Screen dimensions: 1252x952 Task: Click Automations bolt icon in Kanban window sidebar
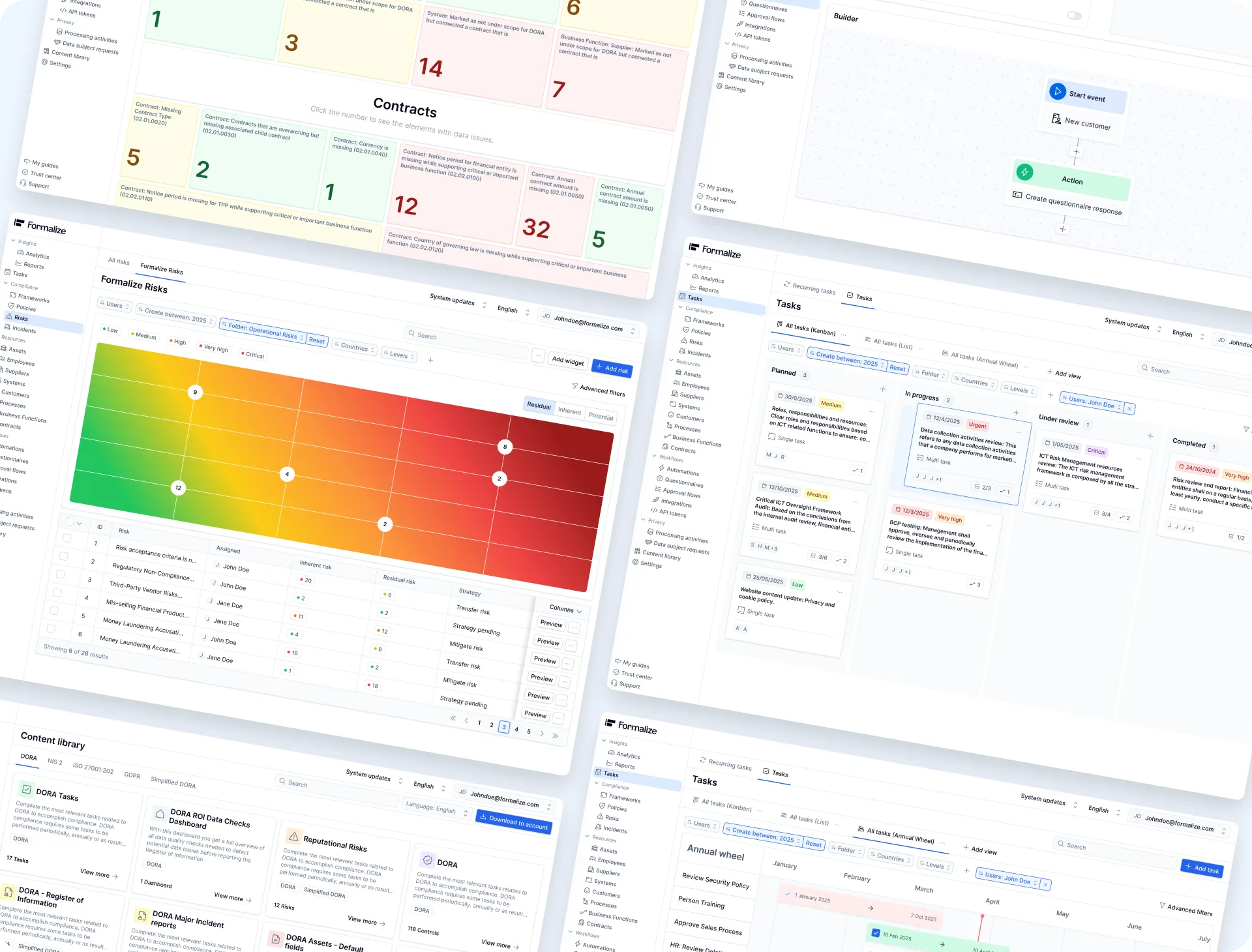pos(661,468)
